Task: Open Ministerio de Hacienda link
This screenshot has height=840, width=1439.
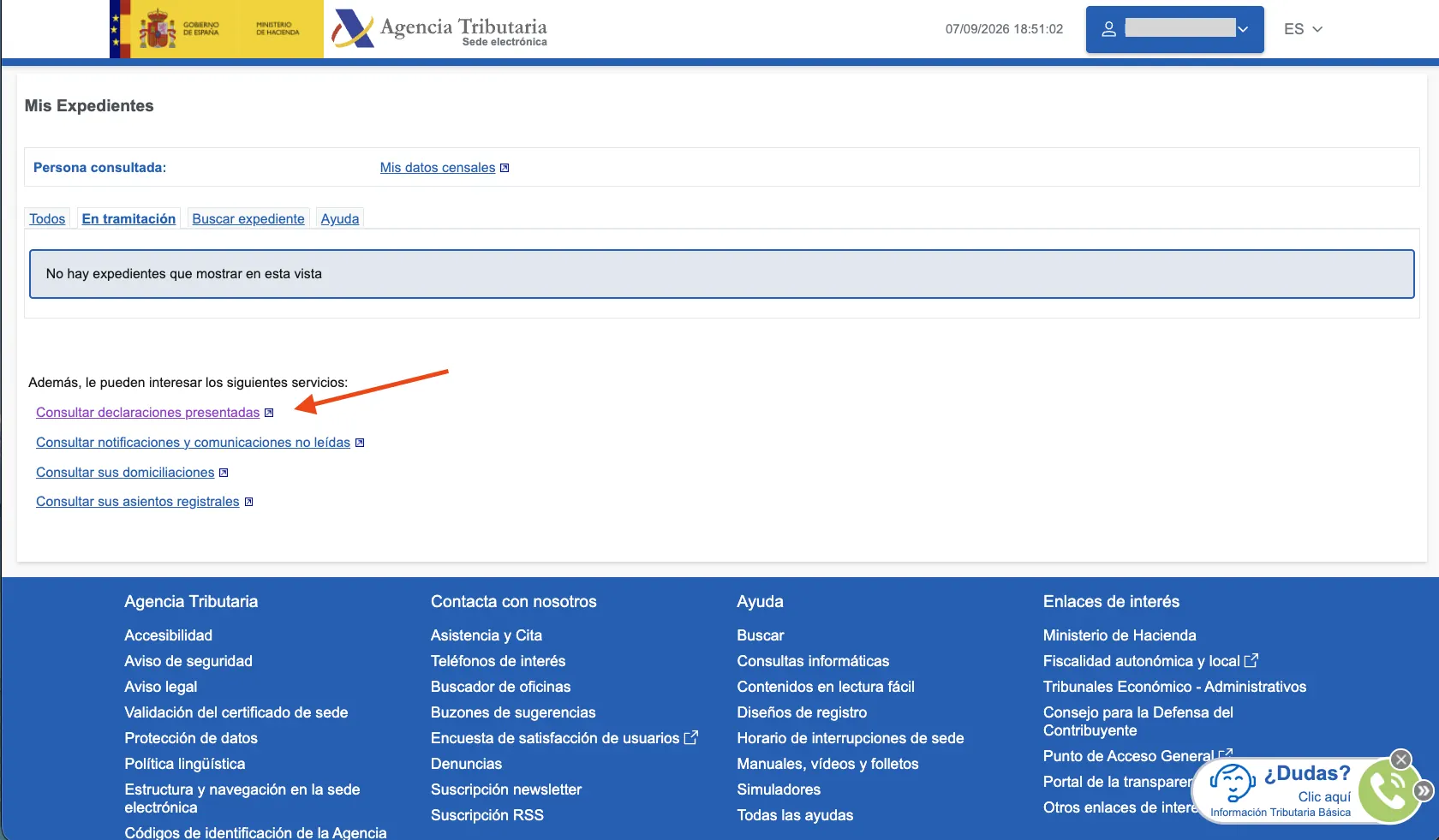Action: [x=1120, y=635]
